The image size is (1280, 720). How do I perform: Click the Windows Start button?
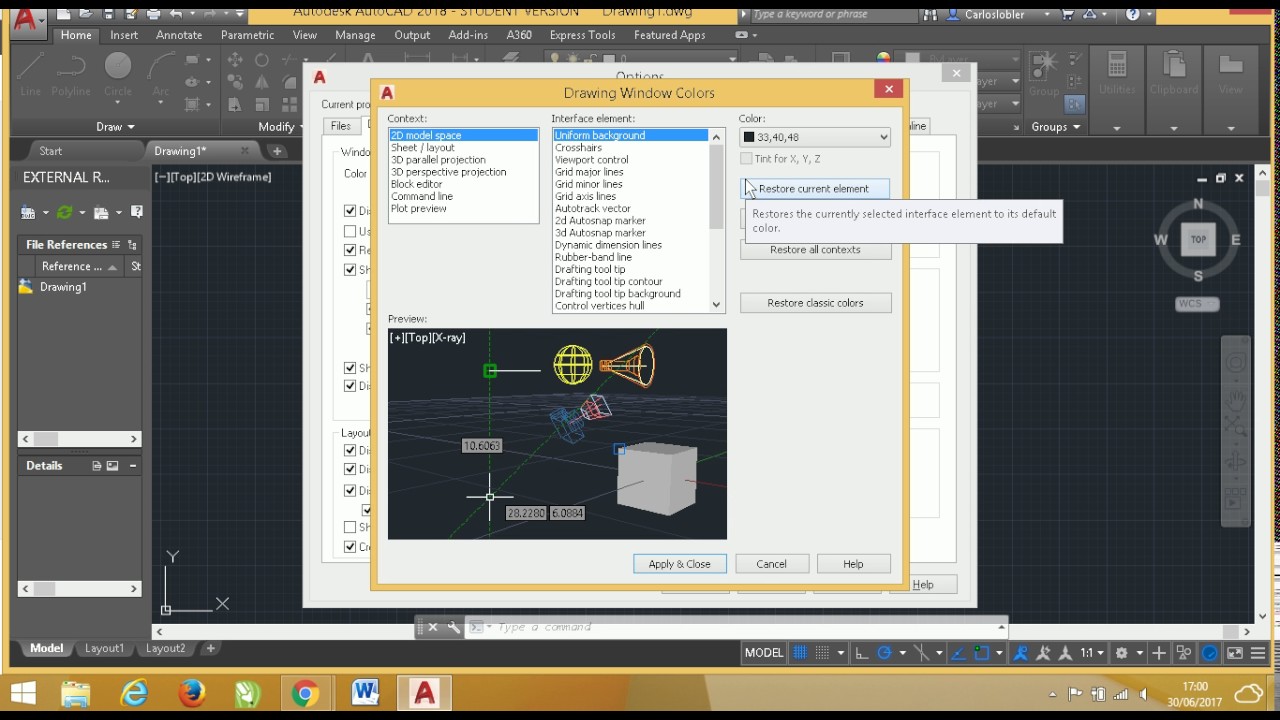click(x=23, y=693)
